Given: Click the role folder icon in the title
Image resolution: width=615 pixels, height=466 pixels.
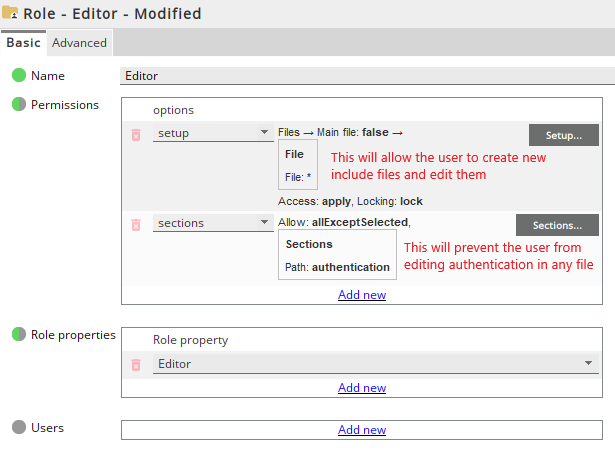Looking at the screenshot, I should (10, 13).
